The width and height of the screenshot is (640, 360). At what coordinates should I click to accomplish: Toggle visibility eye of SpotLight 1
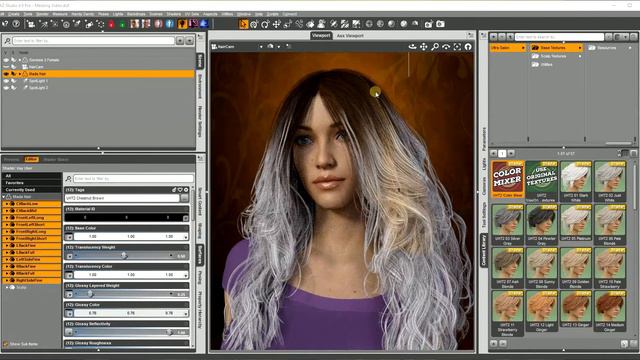(x=6, y=81)
